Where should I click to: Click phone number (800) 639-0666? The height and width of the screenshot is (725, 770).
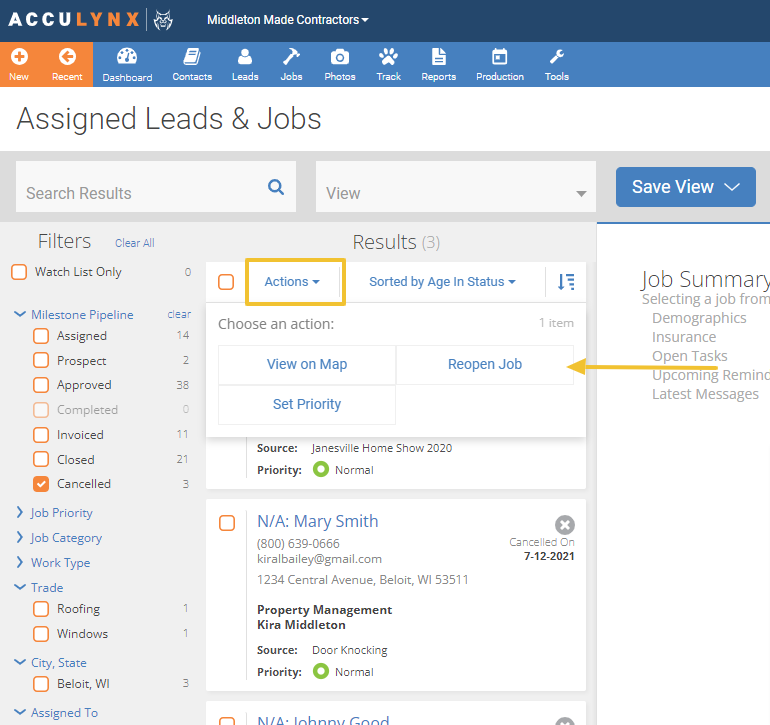click(x=298, y=544)
